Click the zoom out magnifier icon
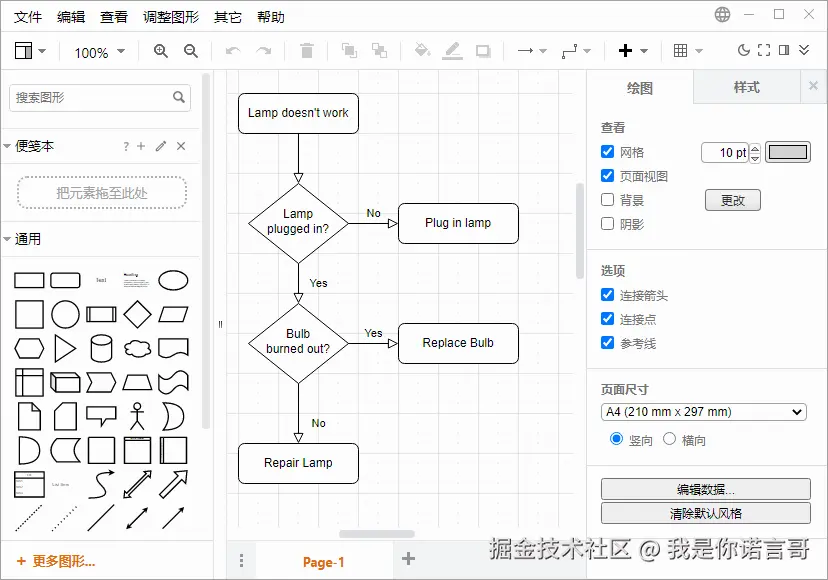The image size is (828, 580). pos(191,51)
